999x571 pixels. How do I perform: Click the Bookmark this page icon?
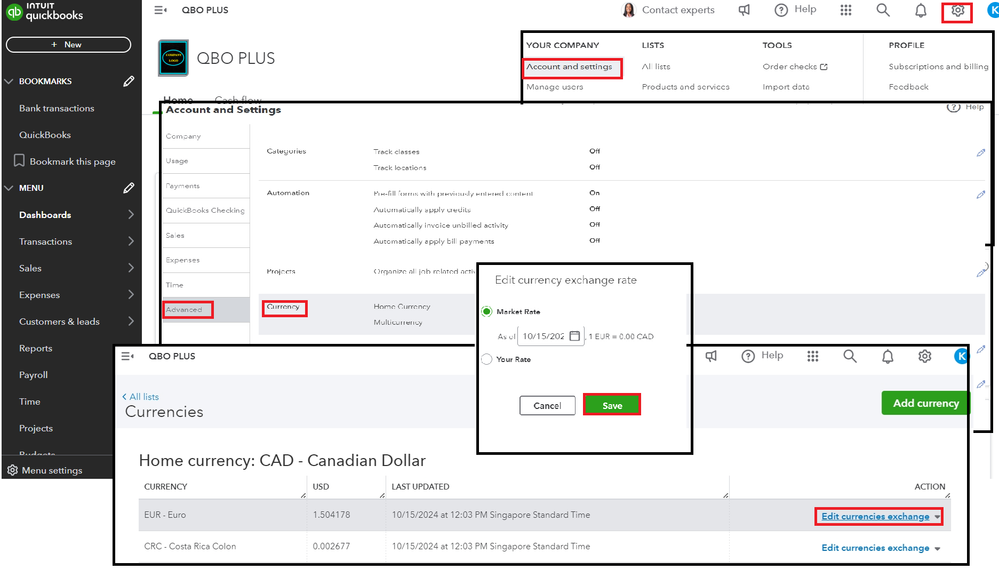pyautogui.click(x=19, y=161)
